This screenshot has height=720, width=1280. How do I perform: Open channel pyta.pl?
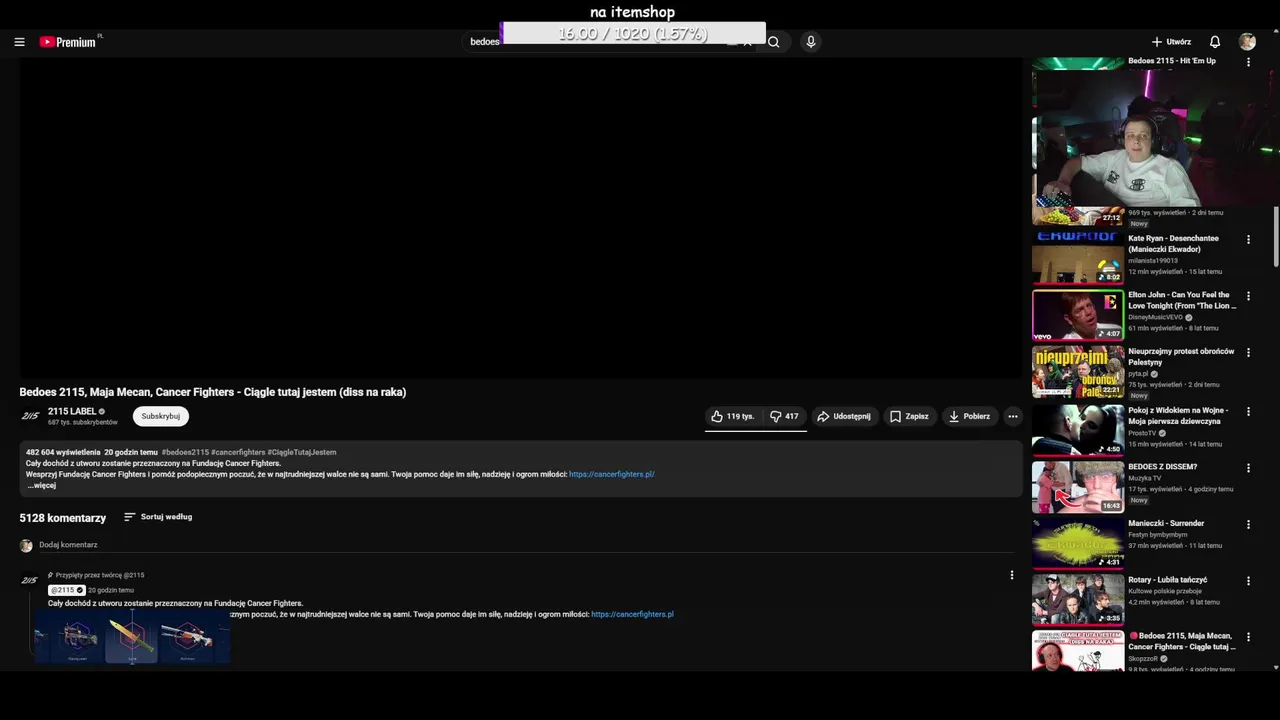point(1139,374)
